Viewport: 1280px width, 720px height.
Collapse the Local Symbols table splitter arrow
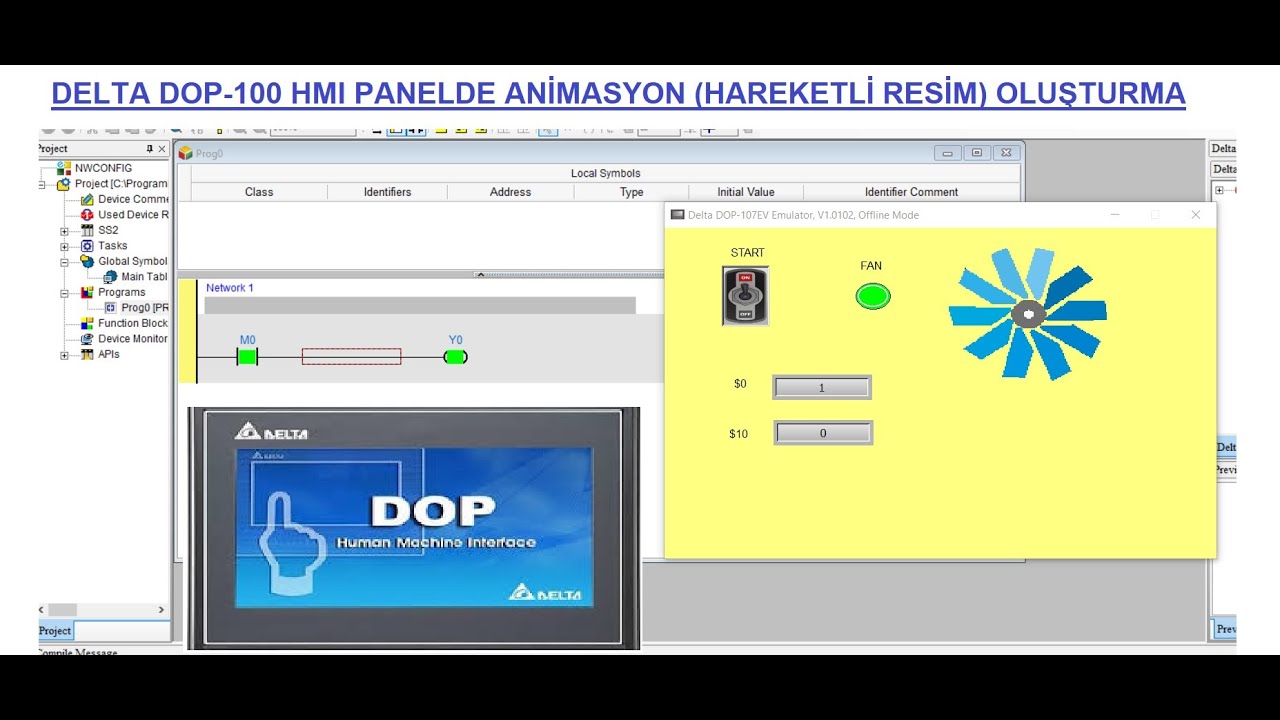coord(480,274)
